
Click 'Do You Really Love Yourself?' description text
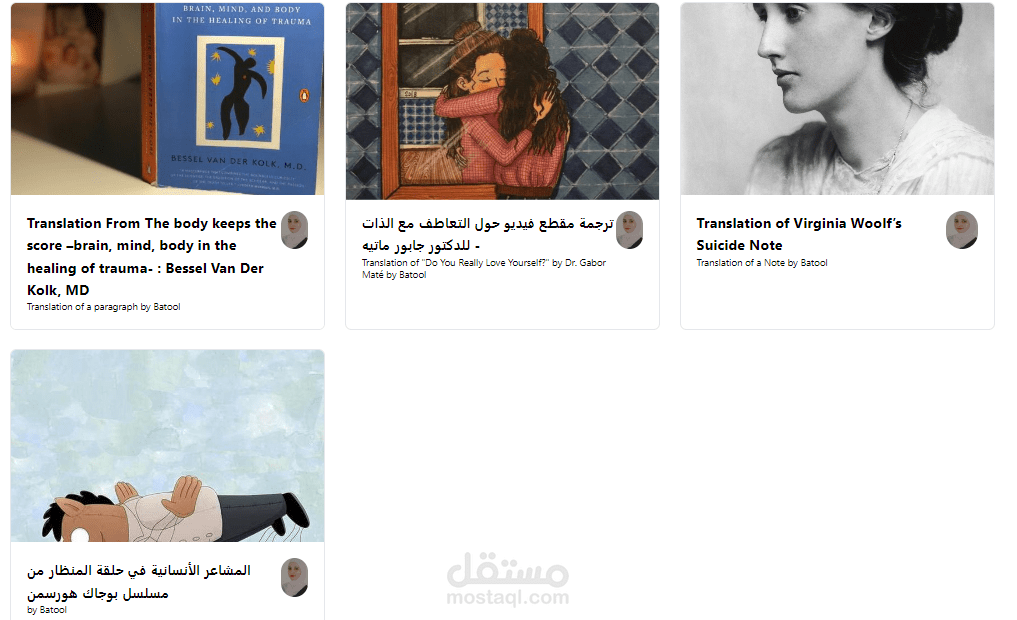484,268
